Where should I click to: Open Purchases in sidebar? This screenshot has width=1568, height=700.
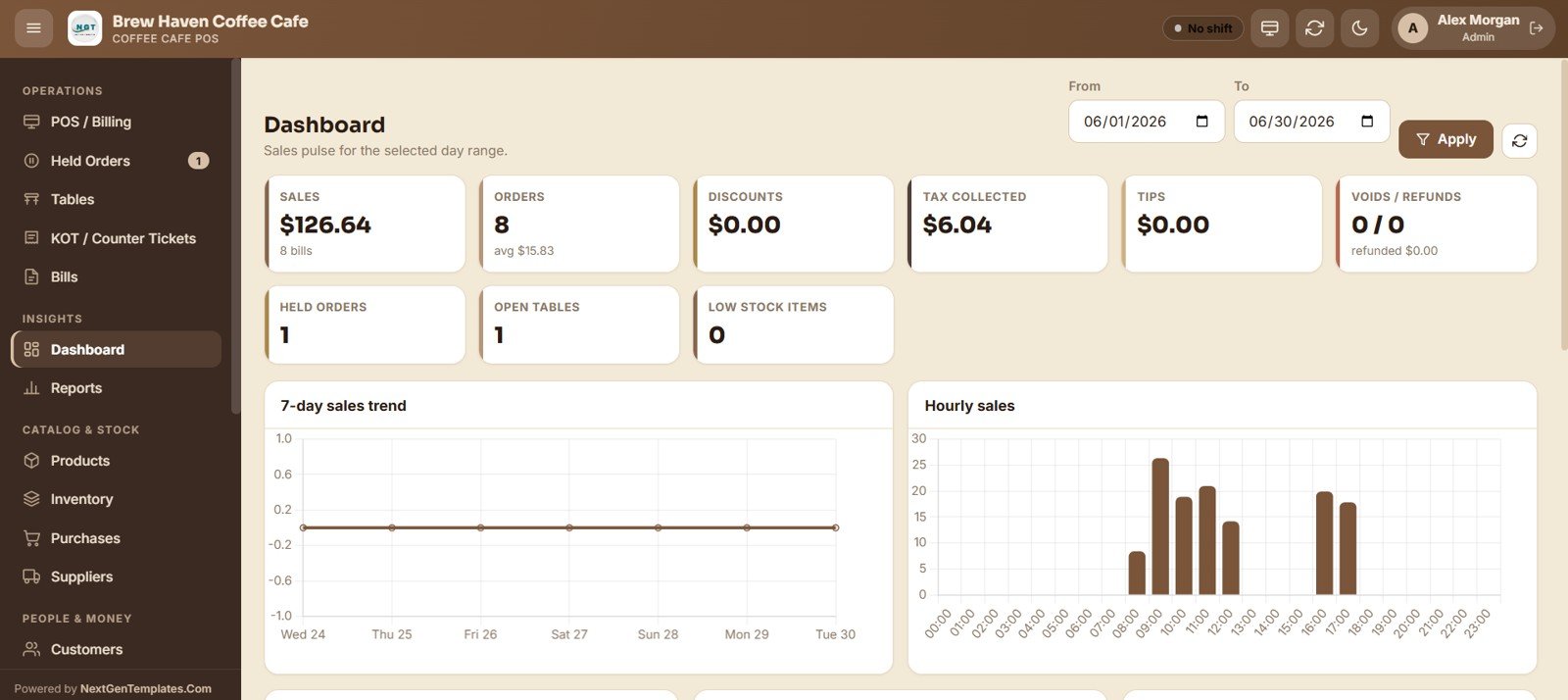116,538
